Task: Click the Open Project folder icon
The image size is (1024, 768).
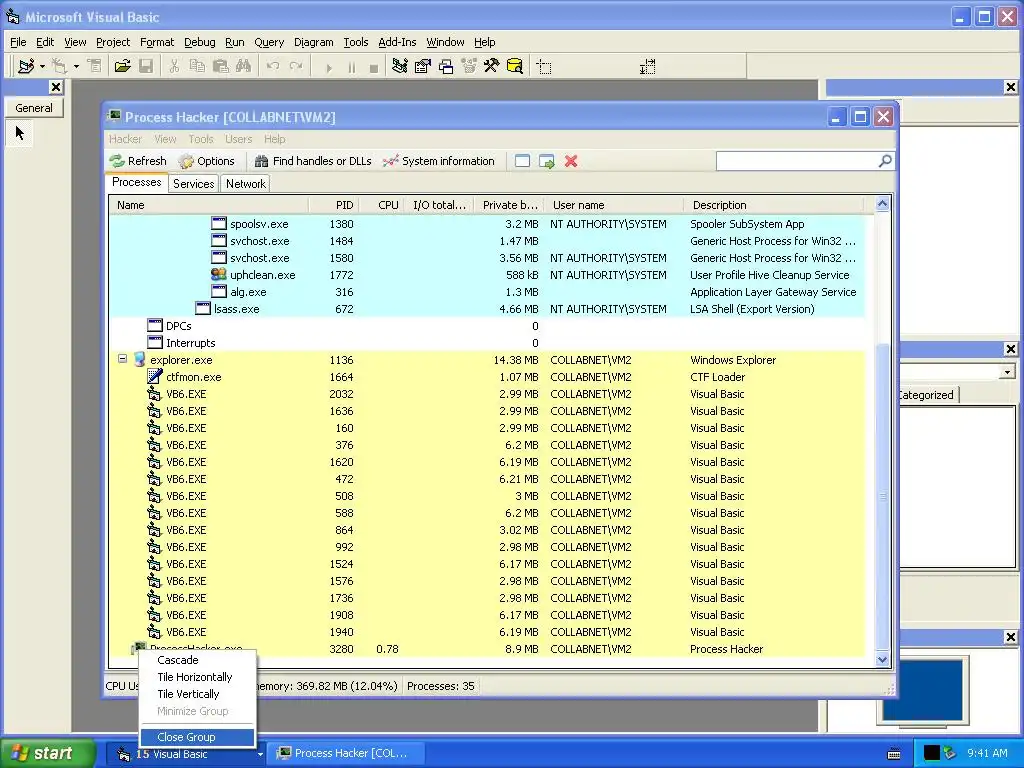Action: point(122,66)
